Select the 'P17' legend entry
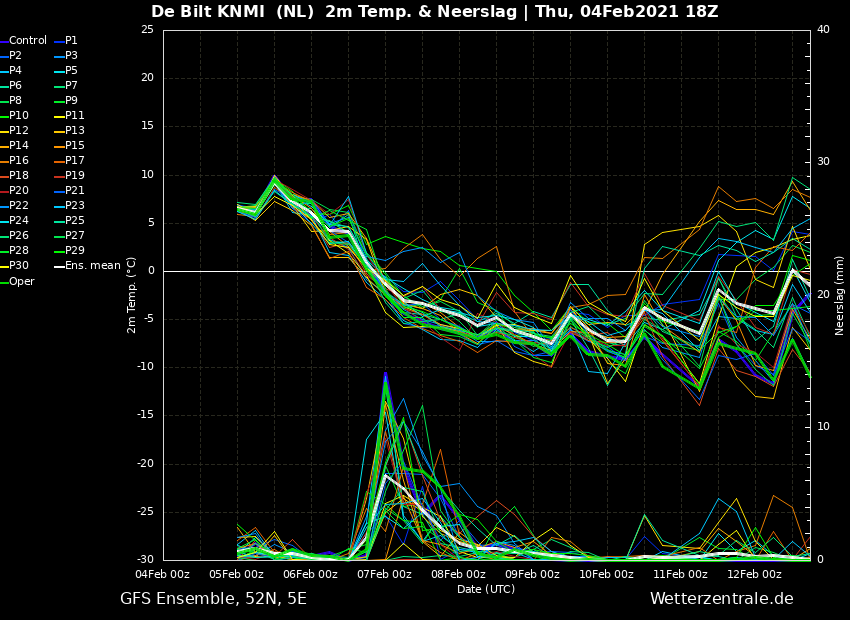 [69, 160]
